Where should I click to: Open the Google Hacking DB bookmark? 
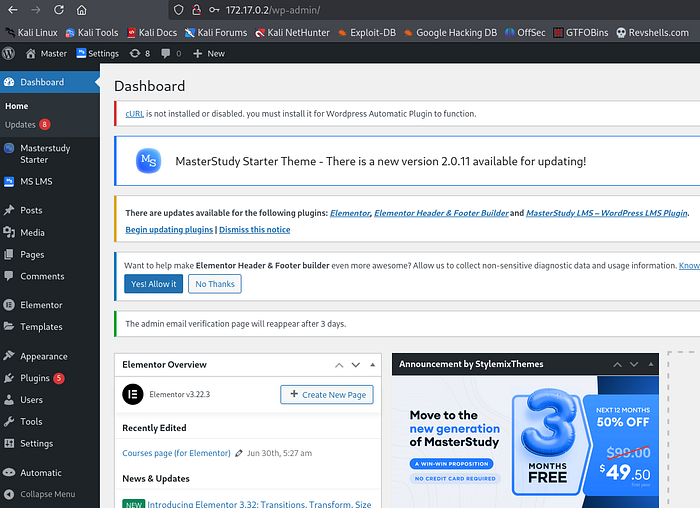pyautogui.click(x=450, y=33)
